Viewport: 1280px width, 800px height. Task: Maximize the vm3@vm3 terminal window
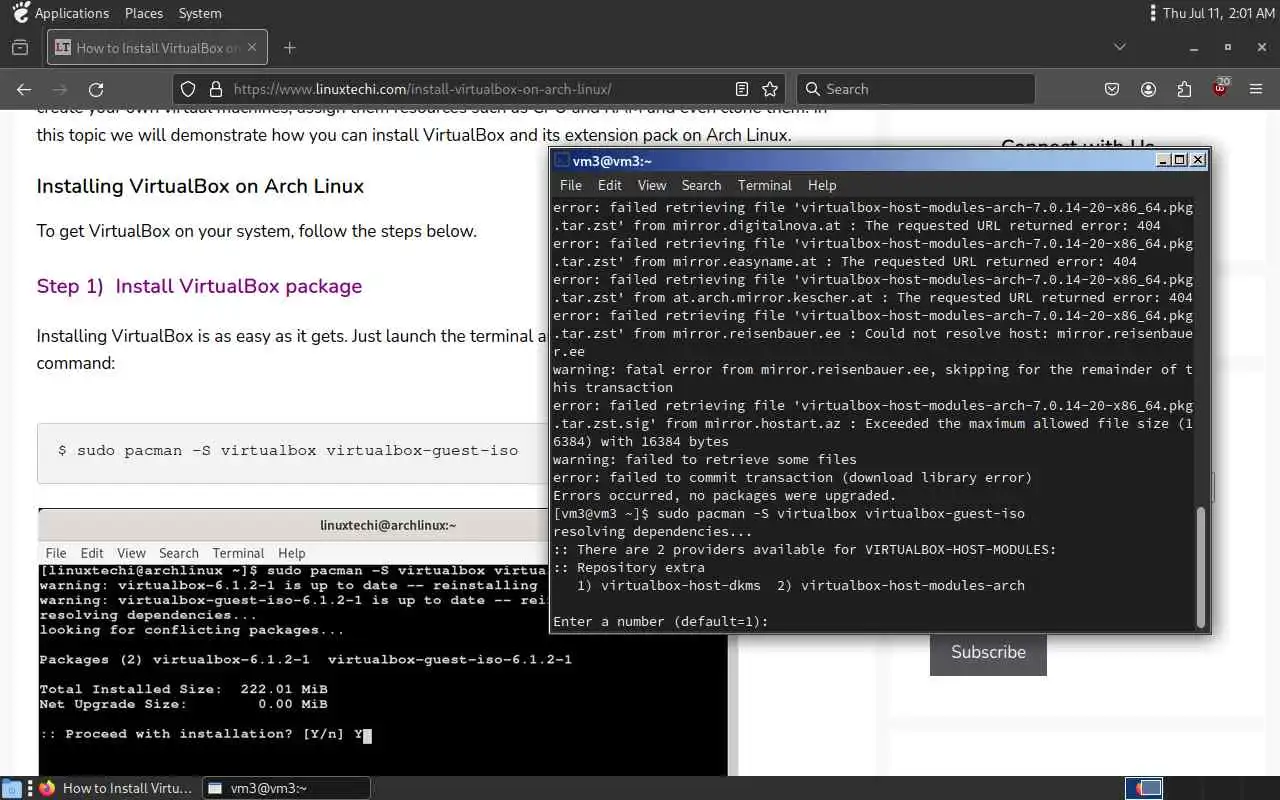point(1180,160)
